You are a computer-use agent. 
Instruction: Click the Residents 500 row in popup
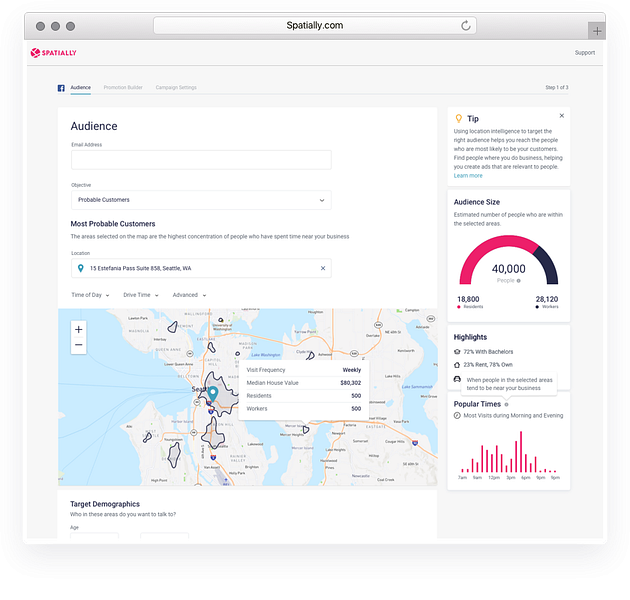click(304, 396)
